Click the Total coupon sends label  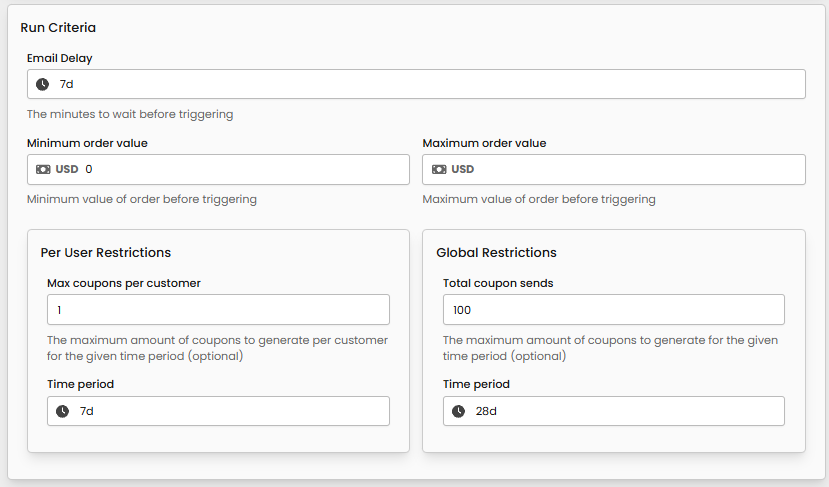(x=498, y=283)
